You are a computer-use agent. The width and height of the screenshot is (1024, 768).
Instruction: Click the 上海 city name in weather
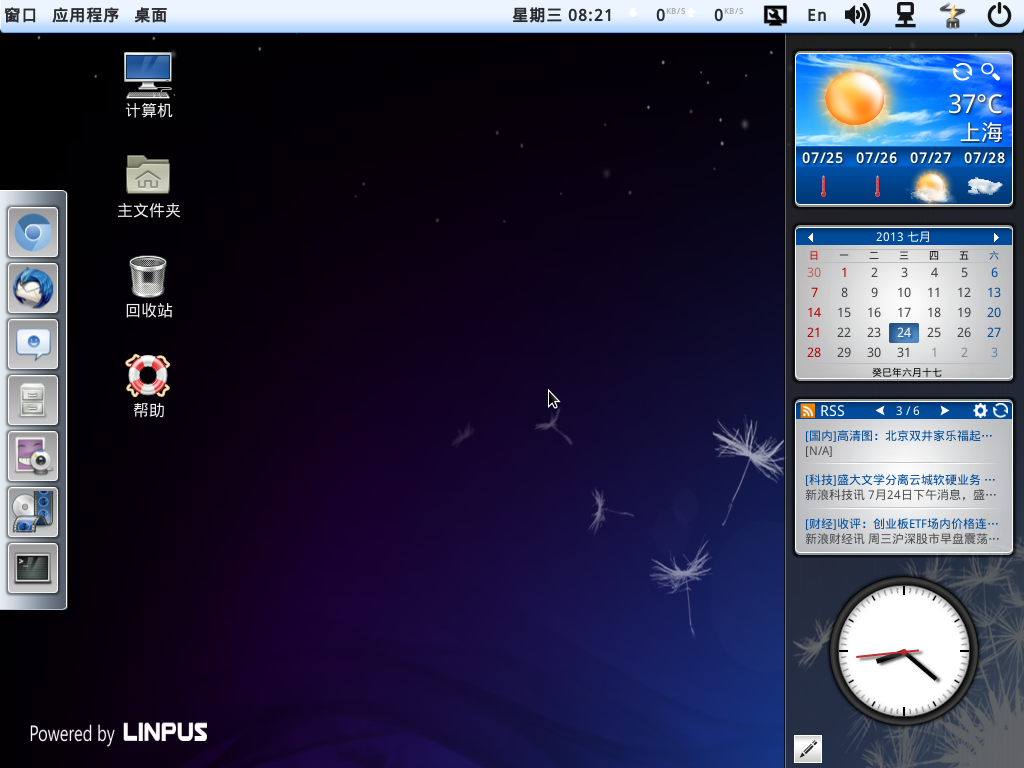[981, 133]
